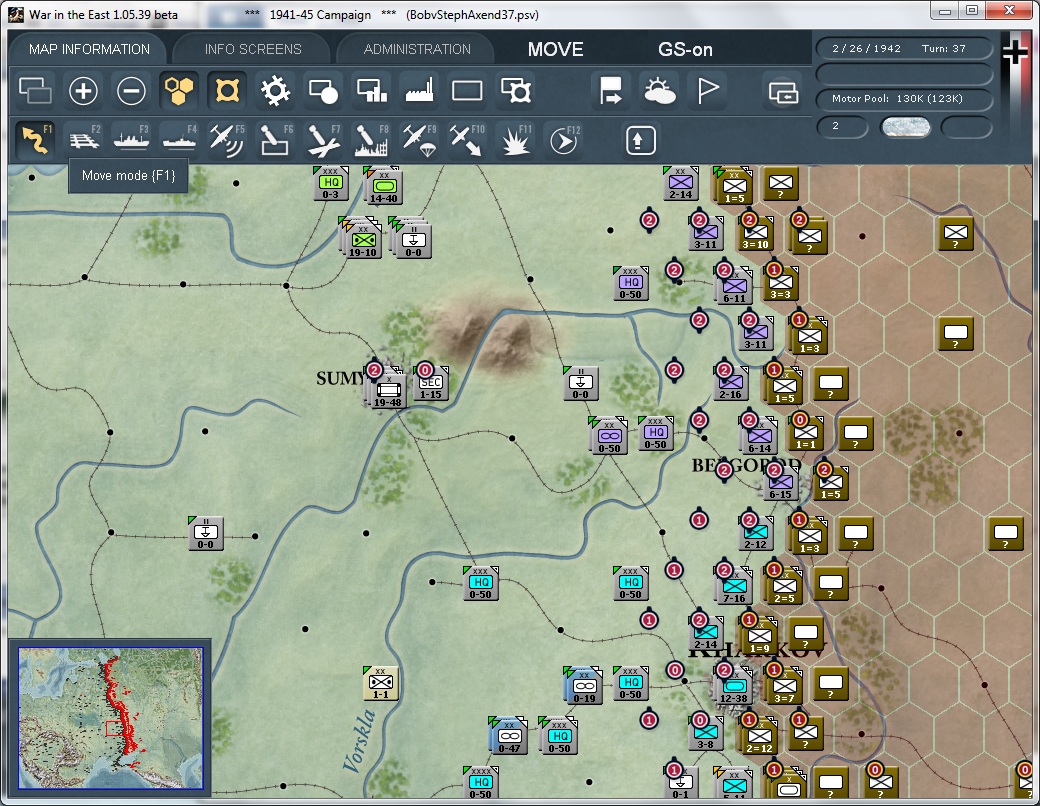Select the purple 6-14 infantry unit
The width and height of the screenshot is (1040, 806).
click(x=759, y=437)
